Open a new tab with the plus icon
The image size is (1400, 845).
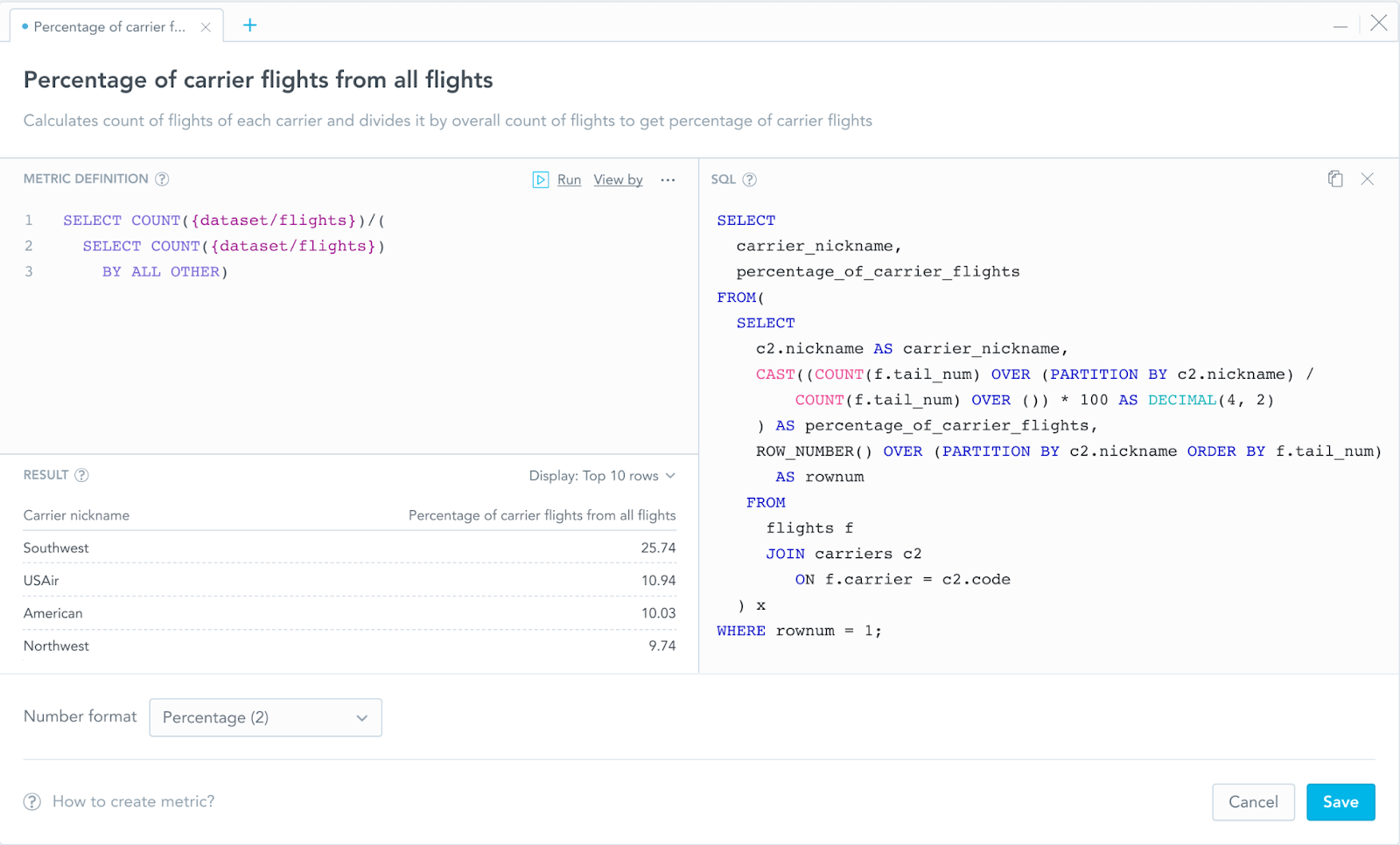[x=250, y=25]
